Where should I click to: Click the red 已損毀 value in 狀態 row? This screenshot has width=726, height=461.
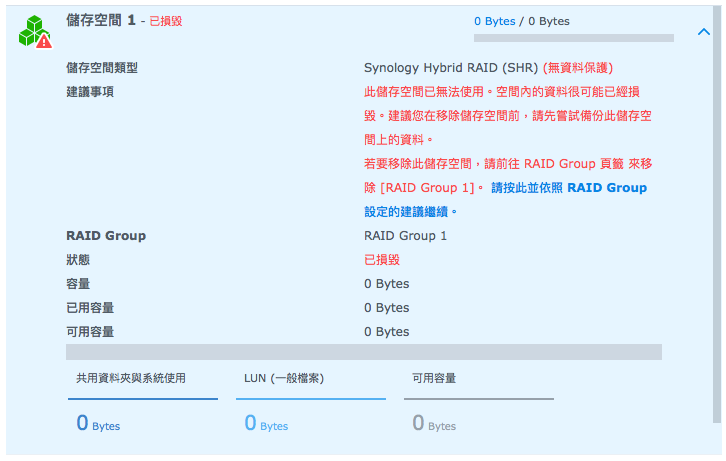[382, 260]
